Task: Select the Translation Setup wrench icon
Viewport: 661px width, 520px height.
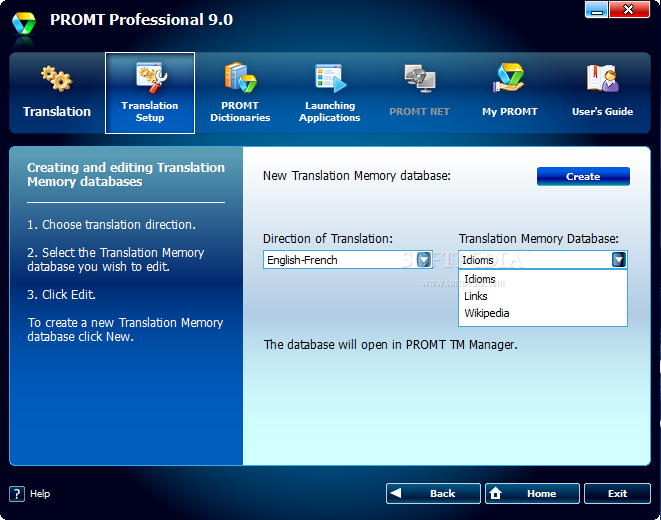Action: pos(151,78)
